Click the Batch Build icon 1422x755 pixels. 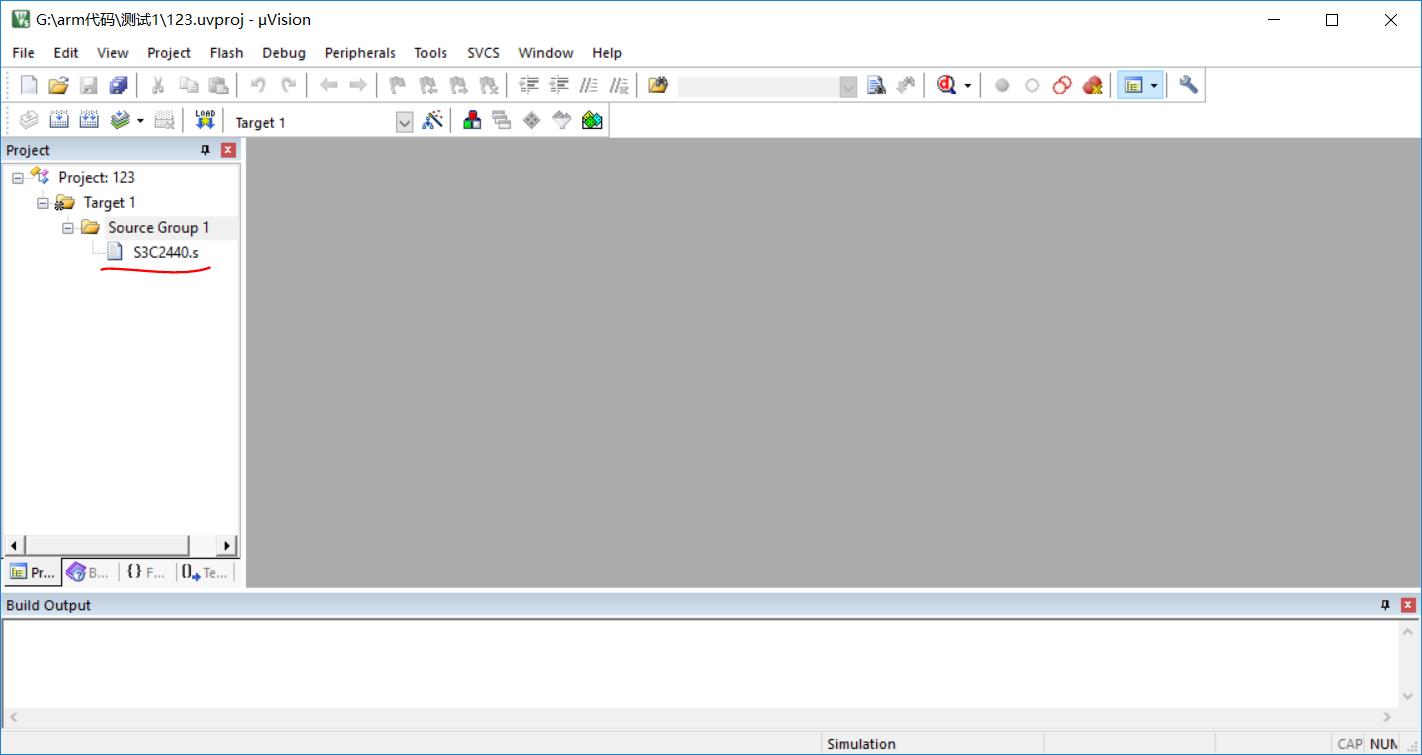[120, 121]
